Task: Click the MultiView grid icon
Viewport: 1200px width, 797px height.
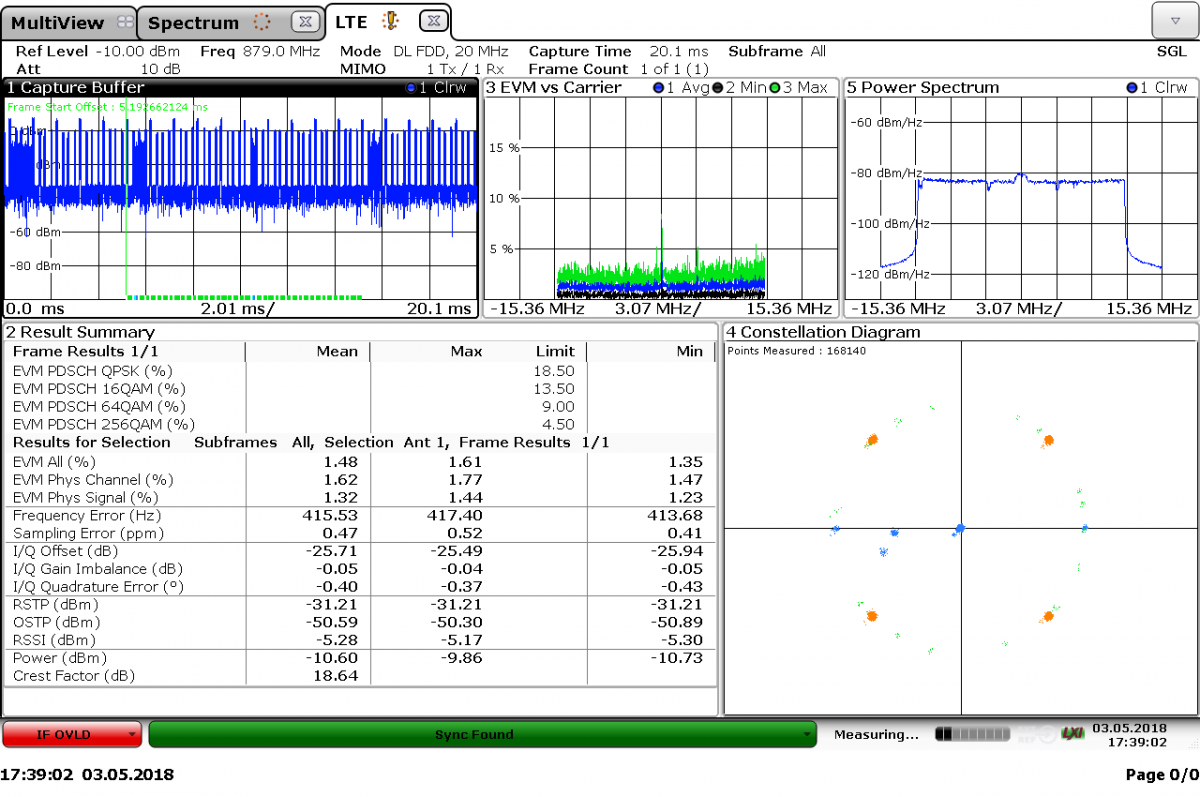Action: click(123, 21)
